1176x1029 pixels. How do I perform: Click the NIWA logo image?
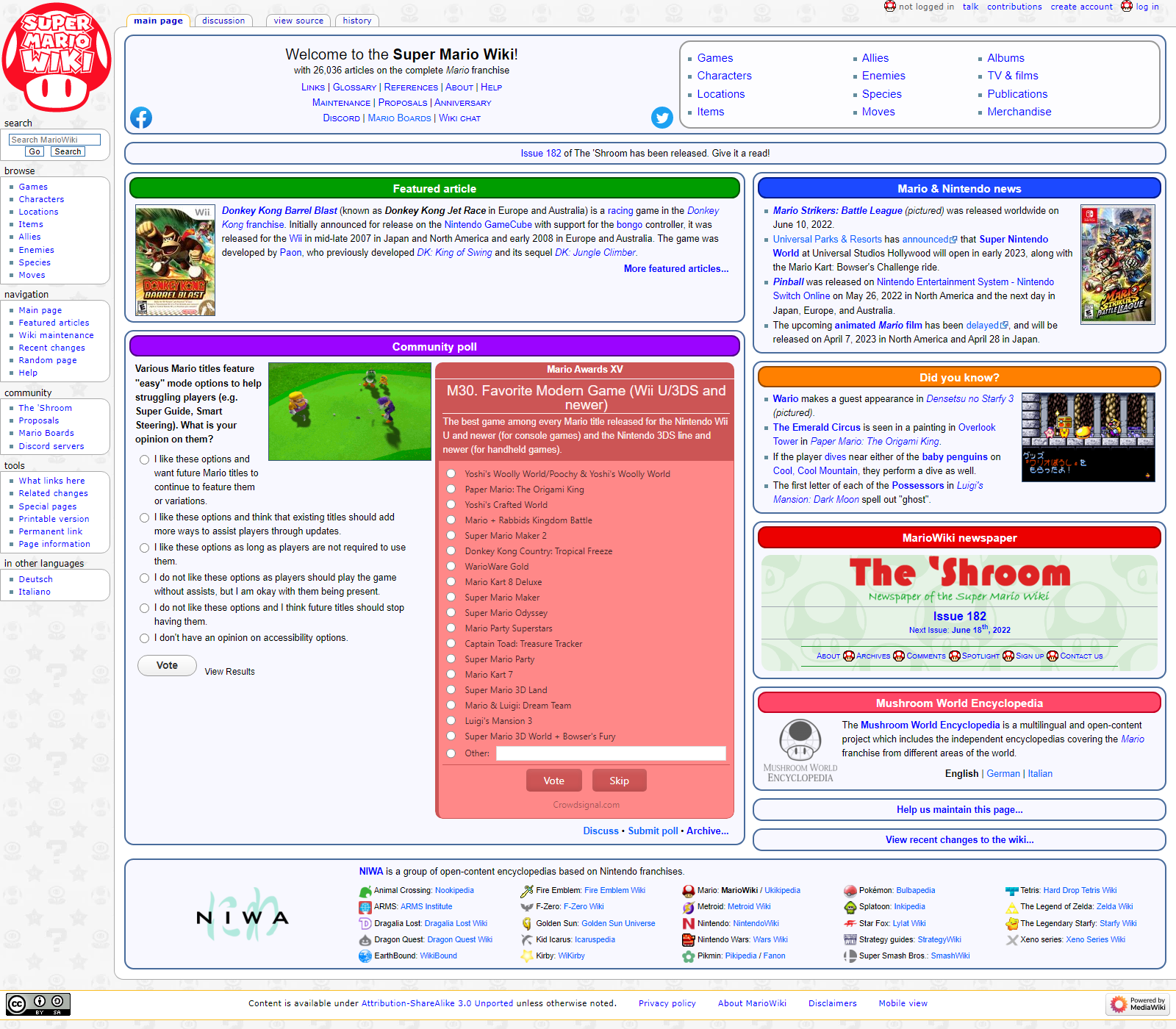tap(243, 917)
